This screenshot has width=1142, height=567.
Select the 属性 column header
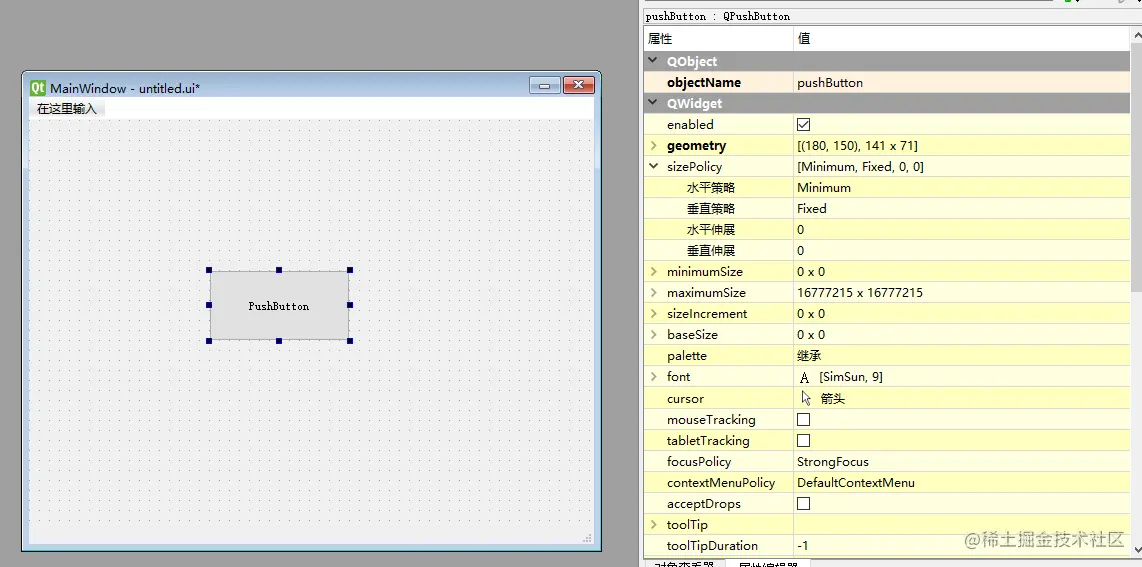coord(718,39)
